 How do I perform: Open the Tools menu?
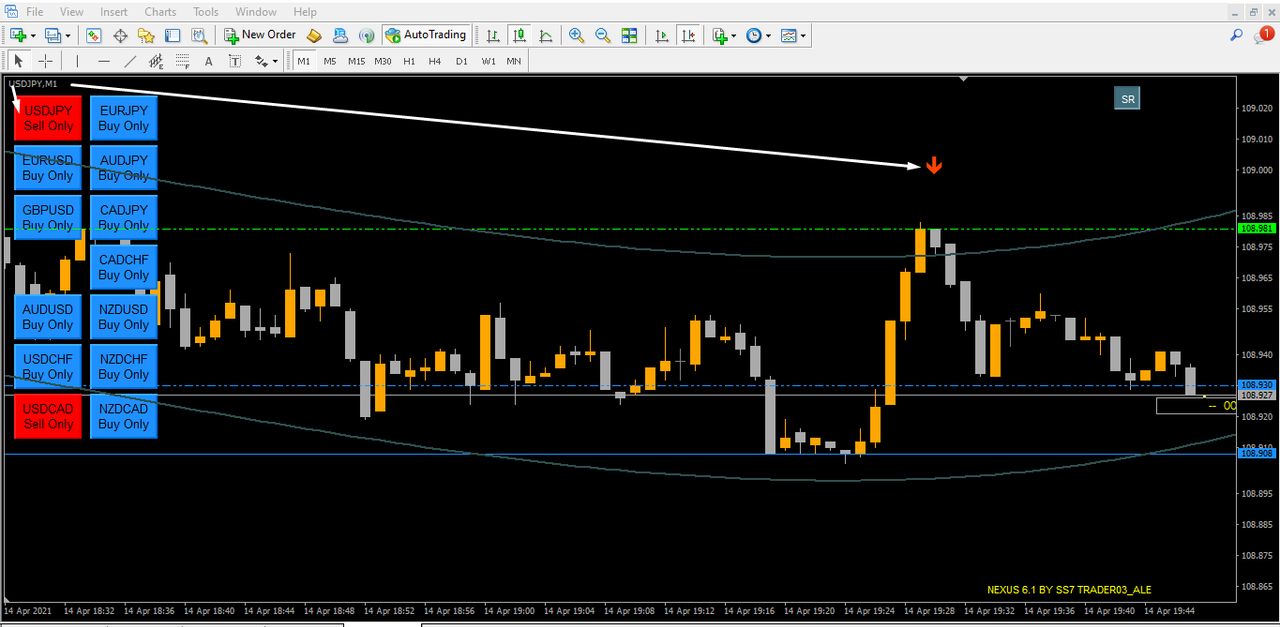coord(206,12)
